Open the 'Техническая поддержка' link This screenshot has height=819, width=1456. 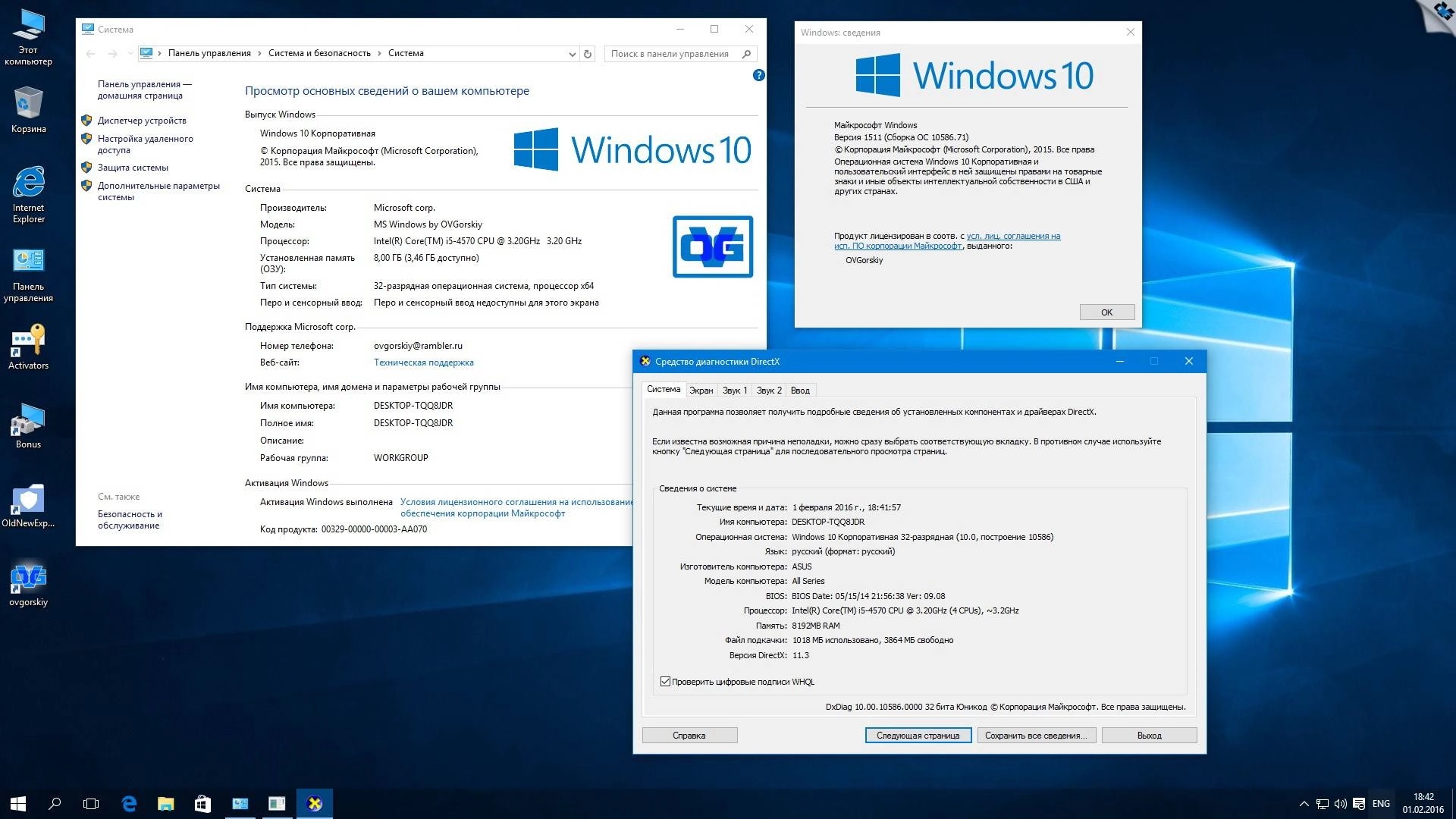423,362
